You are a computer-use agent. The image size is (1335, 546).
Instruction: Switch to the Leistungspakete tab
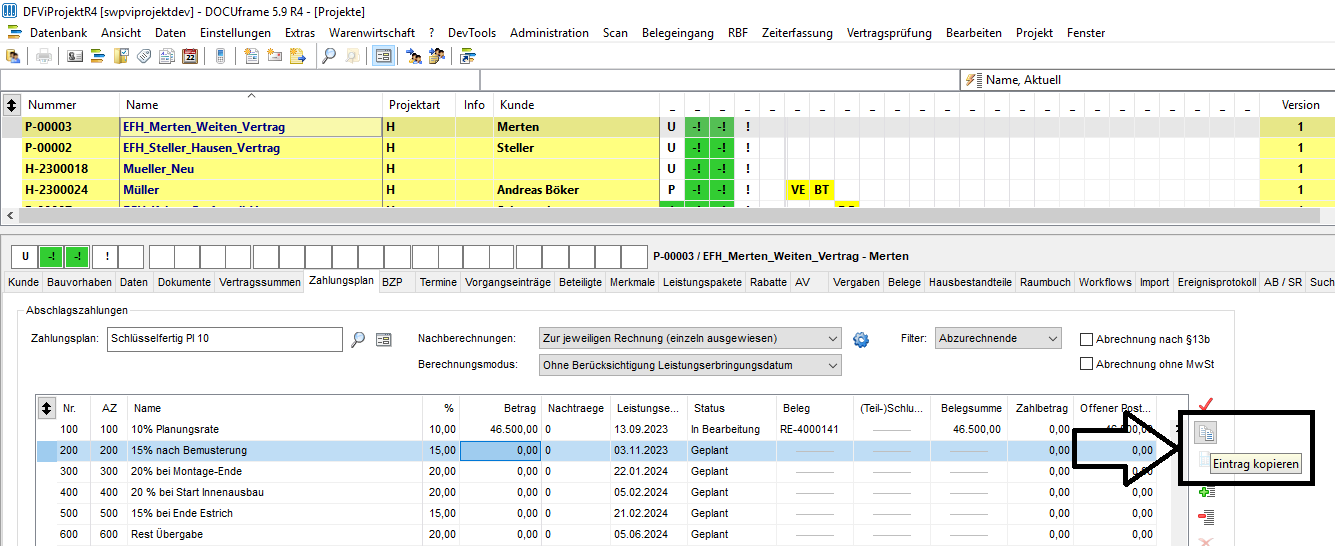pos(703,282)
